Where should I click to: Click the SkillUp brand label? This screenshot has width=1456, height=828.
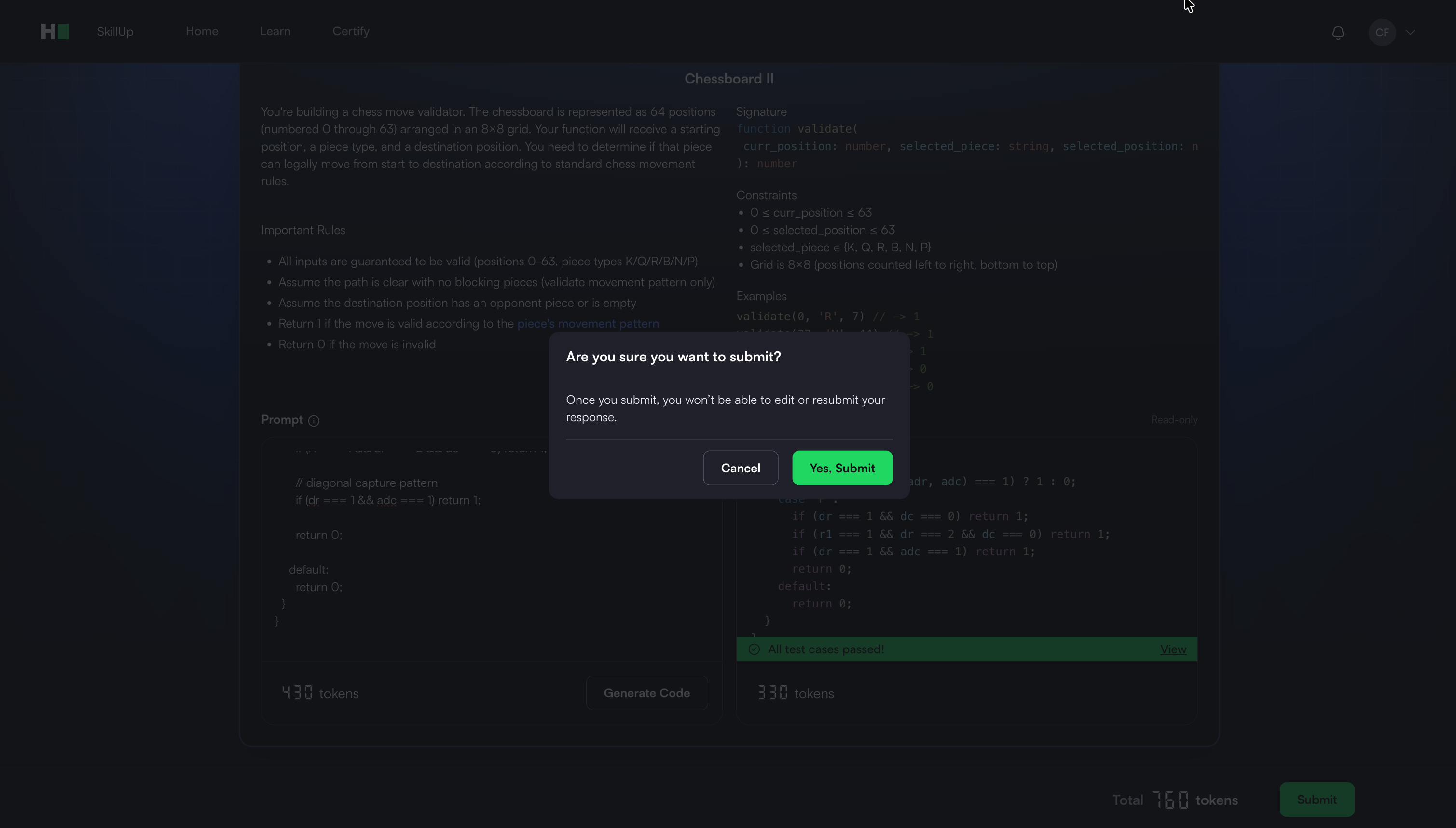coord(115,32)
